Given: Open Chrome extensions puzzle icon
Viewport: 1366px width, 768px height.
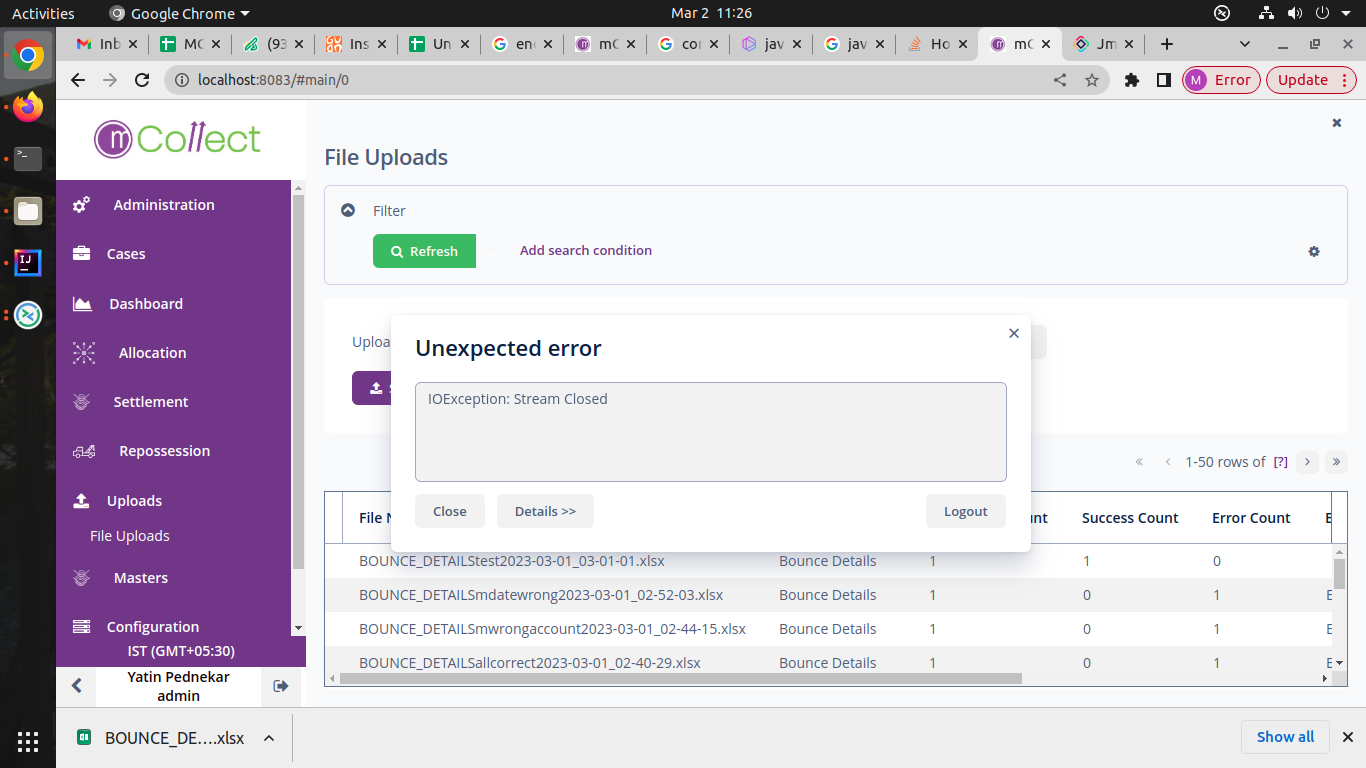Looking at the screenshot, I should click(1132, 80).
